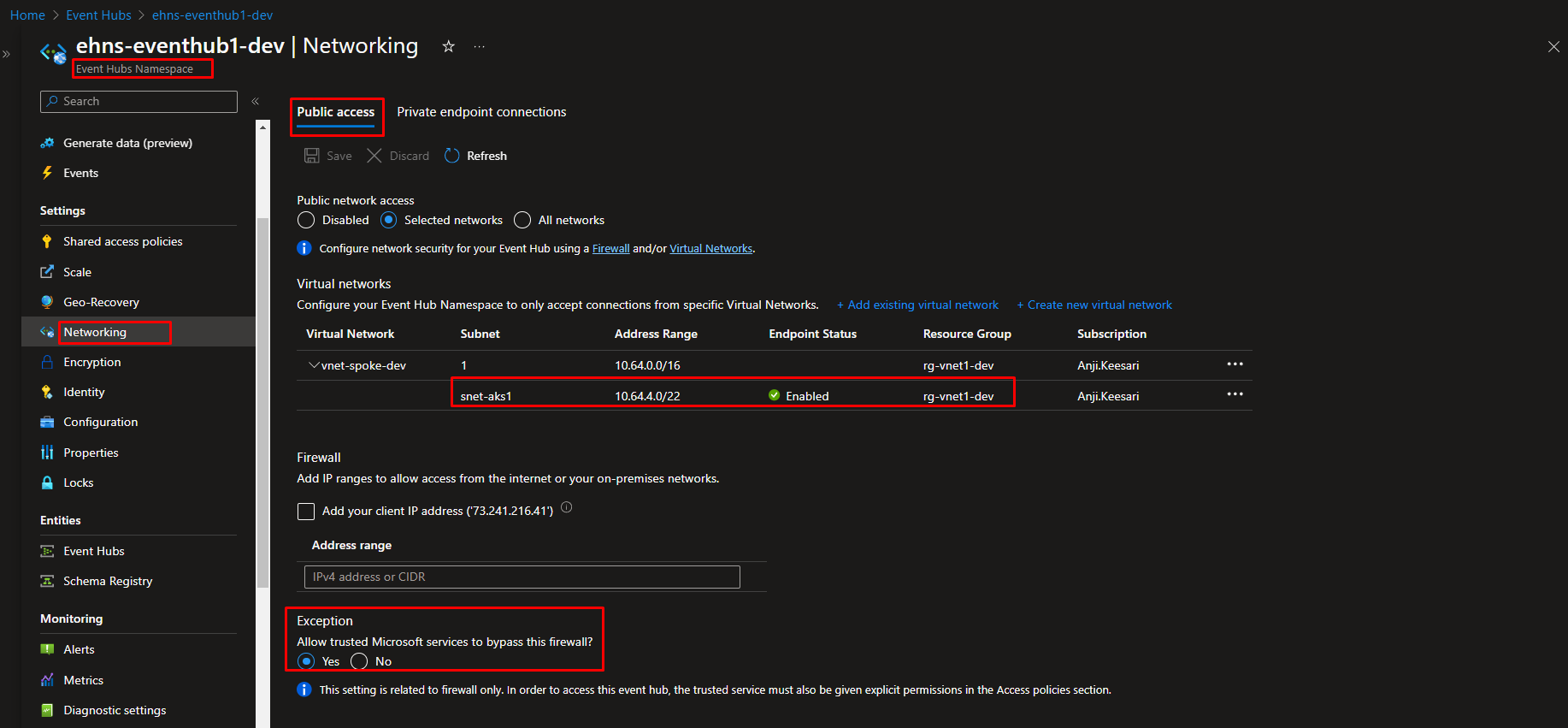Close the Networking blade
Viewport: 1568px width, 728px height.
[x=1553, y=47]
